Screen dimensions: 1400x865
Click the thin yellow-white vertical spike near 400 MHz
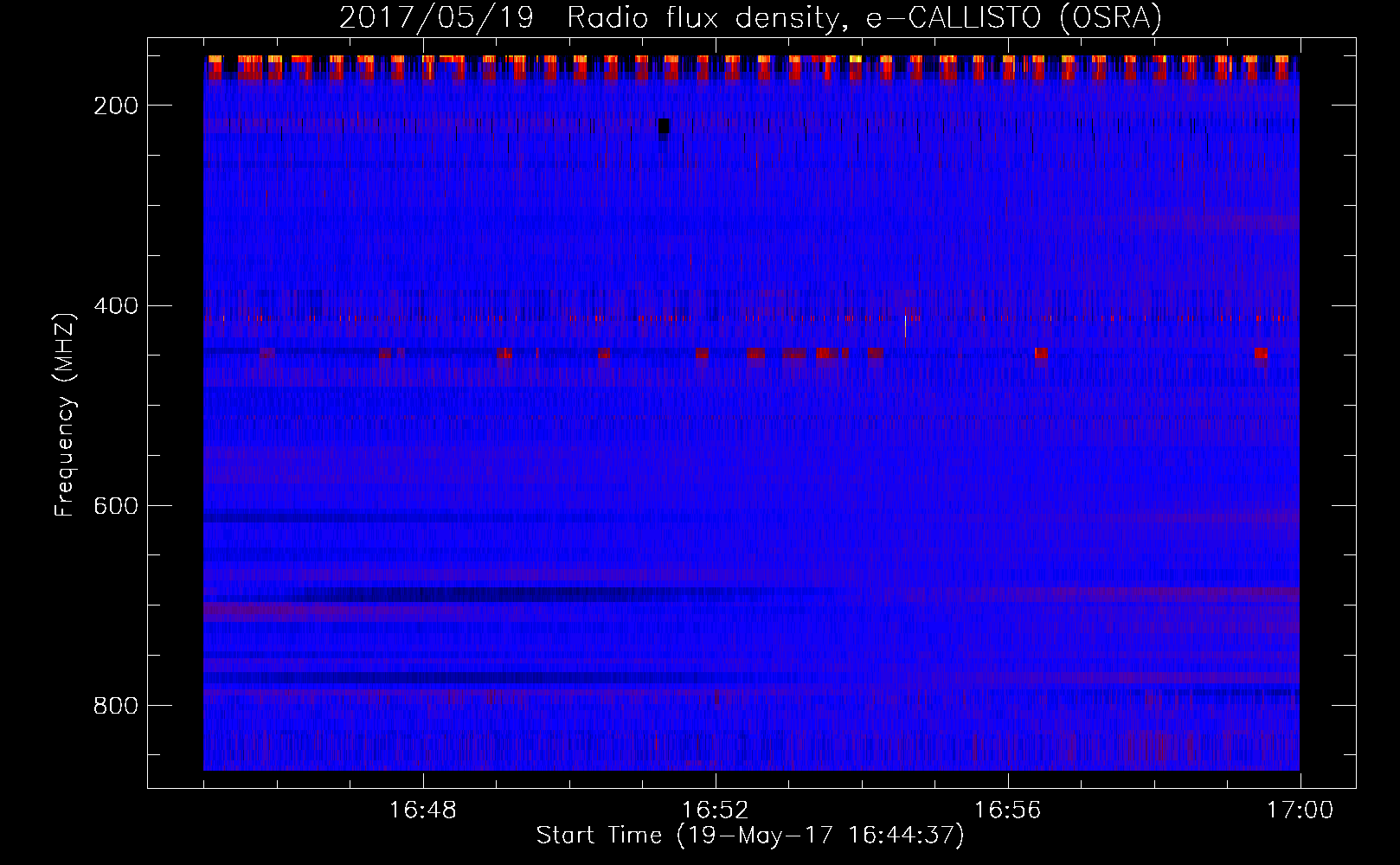[905, 327]
